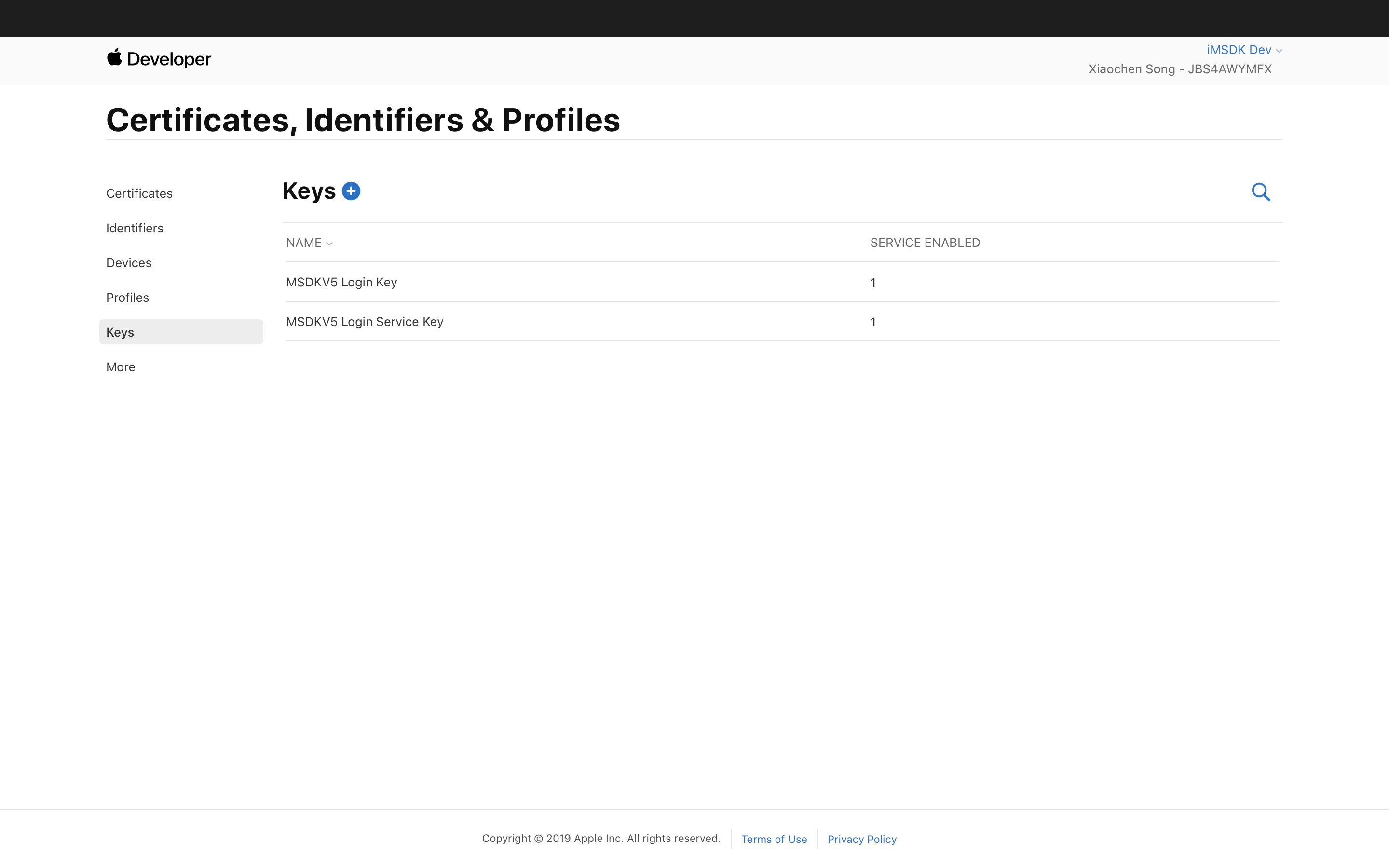
Task: Open Terms of Use link
Action: [774, 839]
